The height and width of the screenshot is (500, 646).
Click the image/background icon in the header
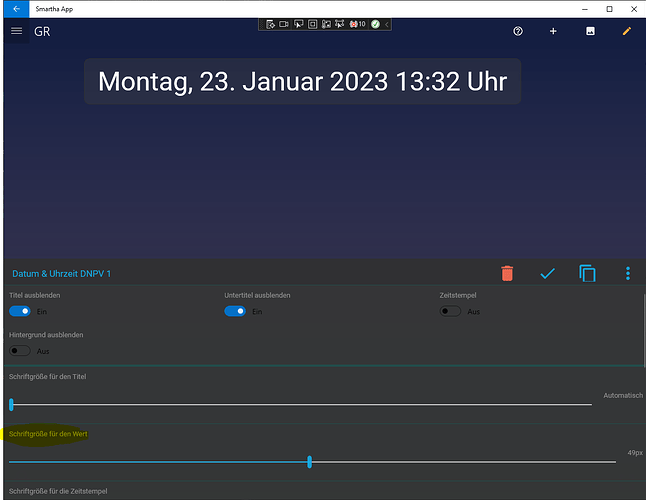click(590, 31)
